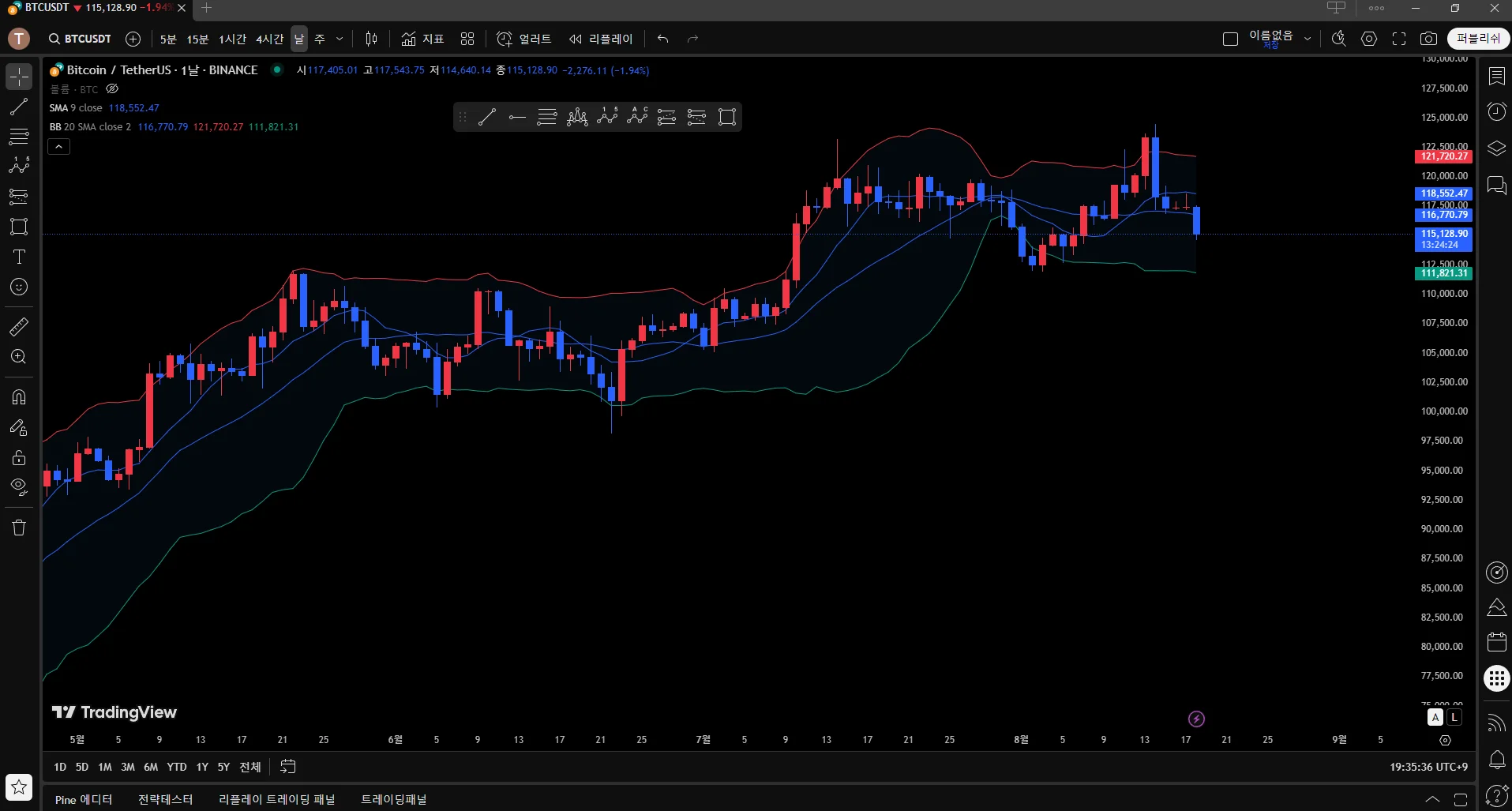
Task: Toggle log scale with the L button
Action: [x=1454, y=717]
